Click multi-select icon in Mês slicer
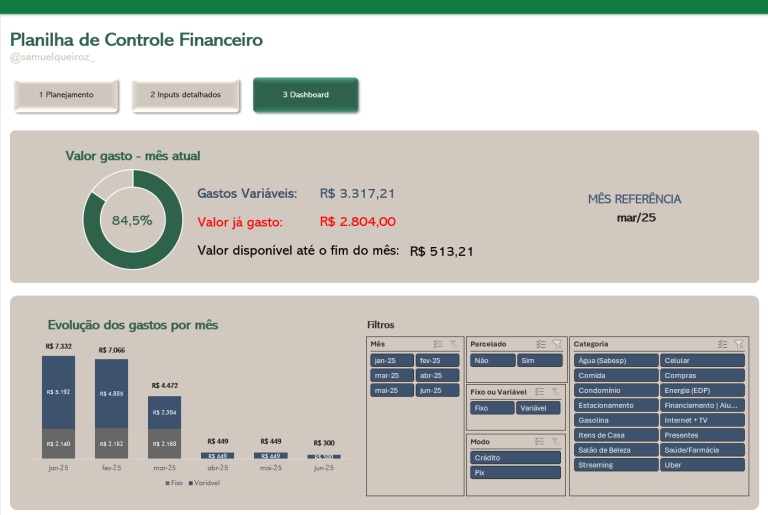768x515 pixels. pos(438,344)
